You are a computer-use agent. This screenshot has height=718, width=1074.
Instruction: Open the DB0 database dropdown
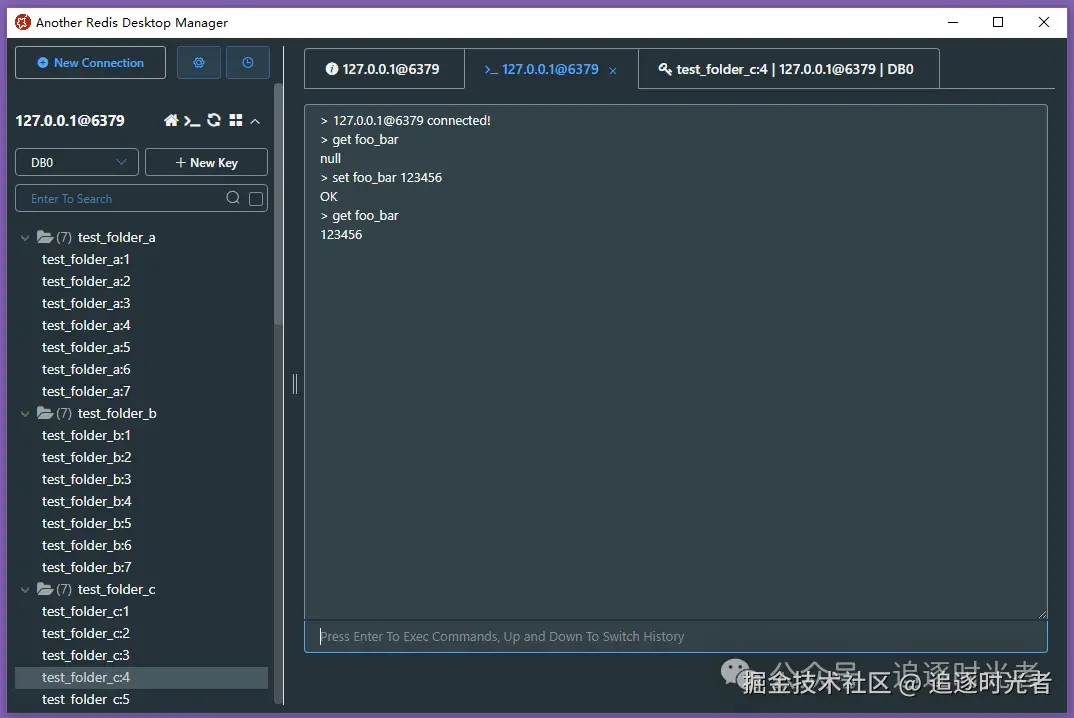tap(77, 162)
